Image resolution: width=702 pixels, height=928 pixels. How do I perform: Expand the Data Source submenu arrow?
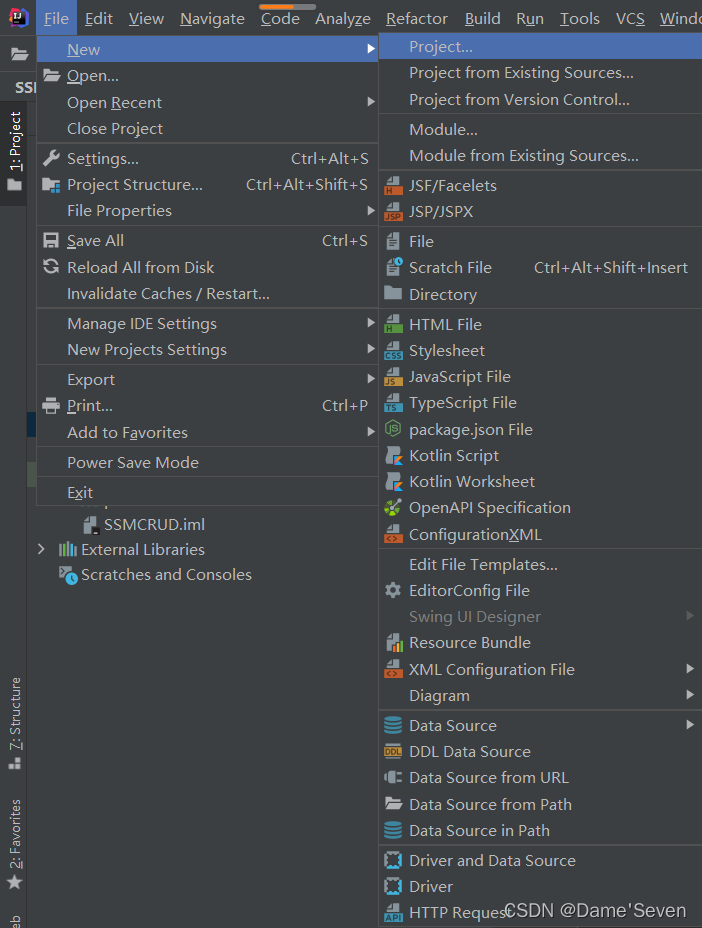[x=690, y=725]
